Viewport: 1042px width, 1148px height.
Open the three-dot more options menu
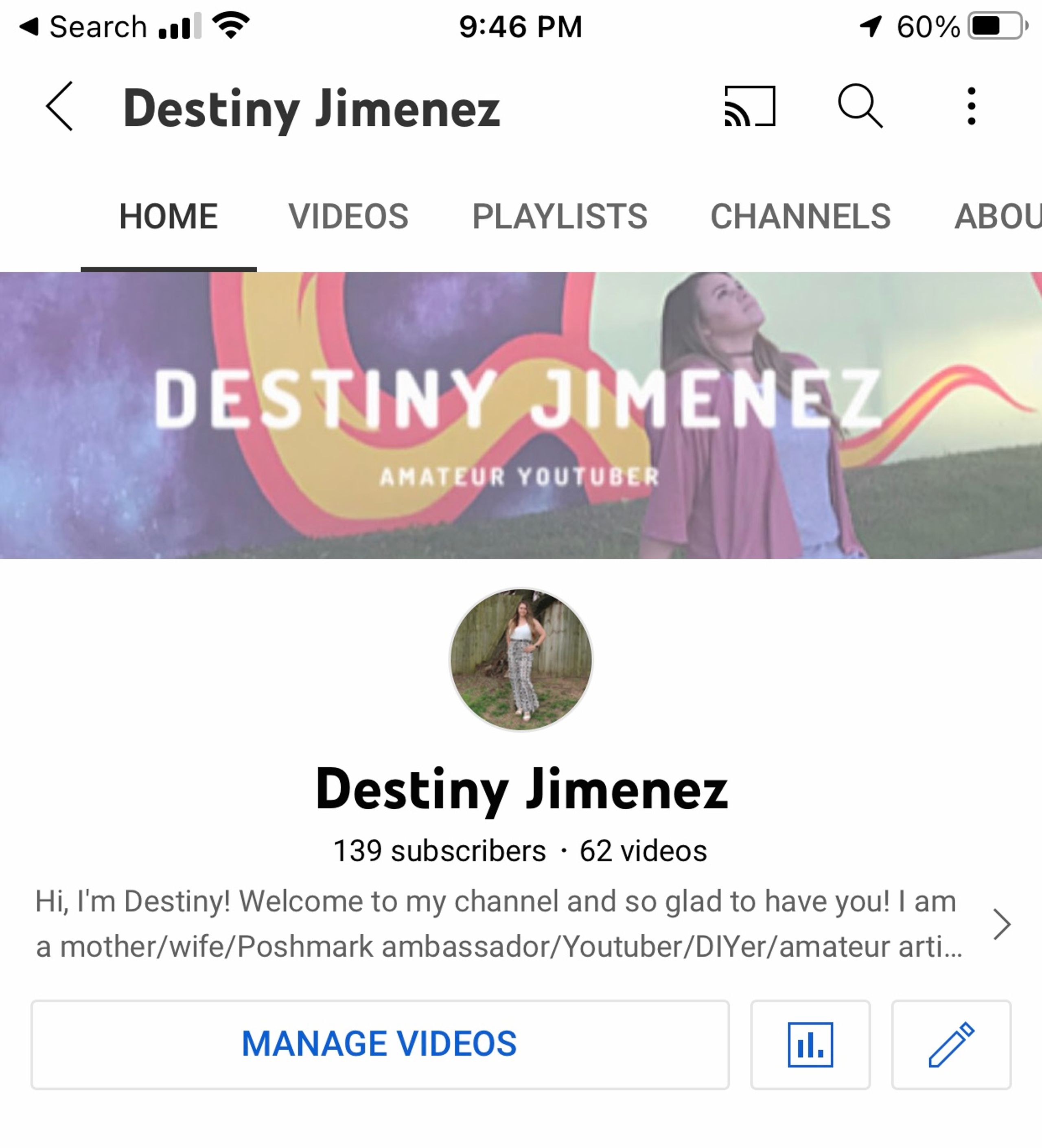click(x=972, y=106)
